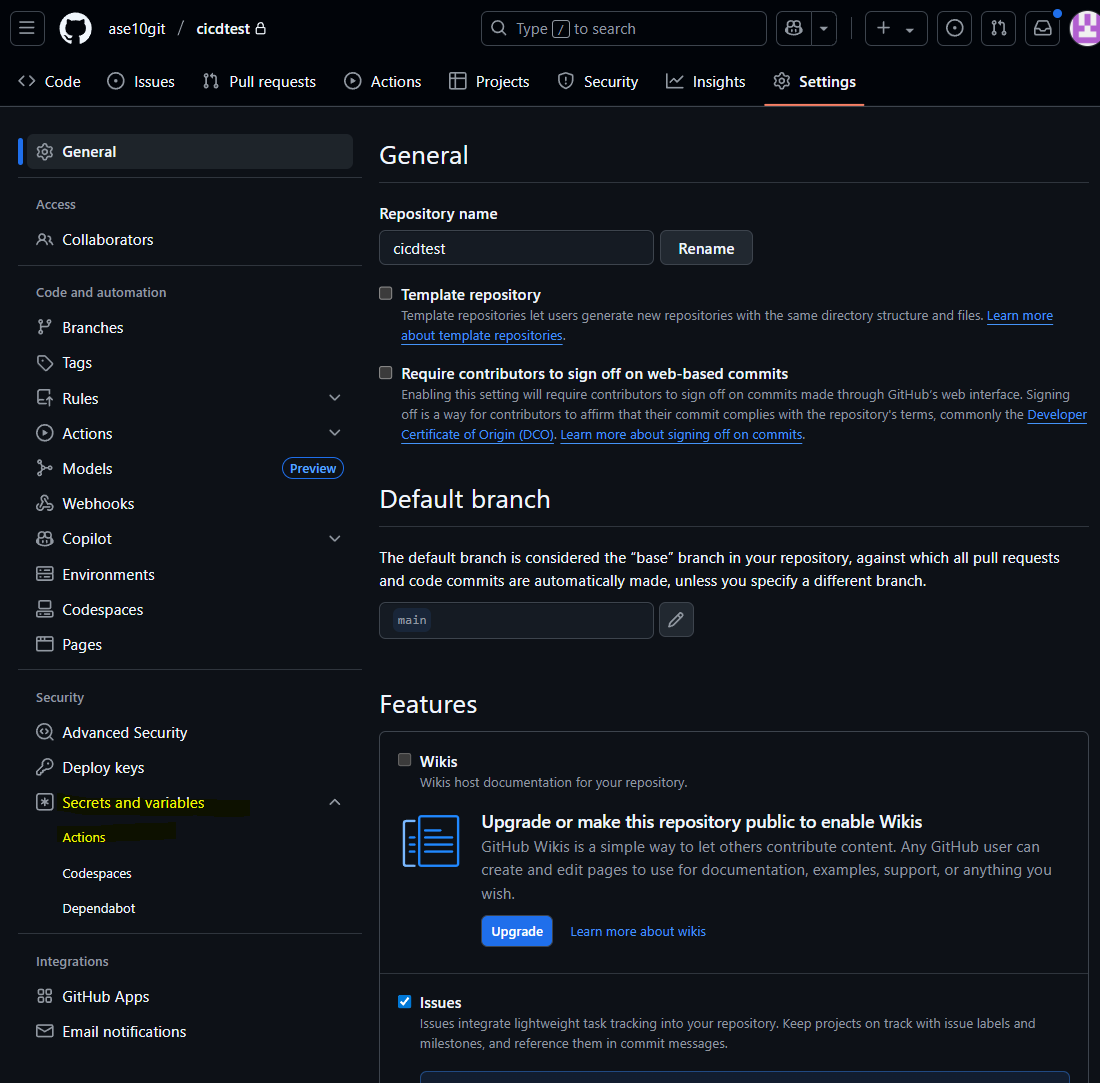The width and height of the screenshot is (1100, 1083).
Task: Open the hamburger navigation menu
Action: 27,28
